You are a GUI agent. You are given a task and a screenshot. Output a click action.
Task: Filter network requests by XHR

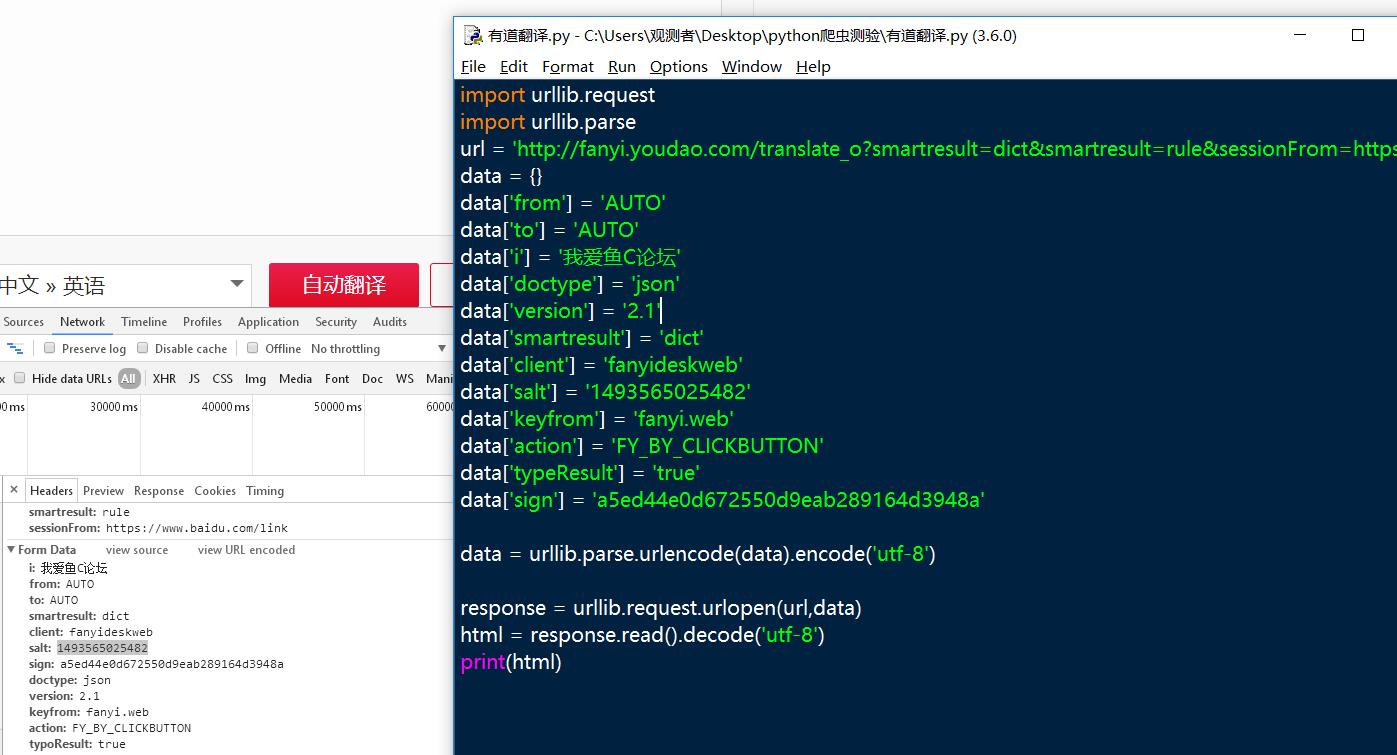(164, 378)
